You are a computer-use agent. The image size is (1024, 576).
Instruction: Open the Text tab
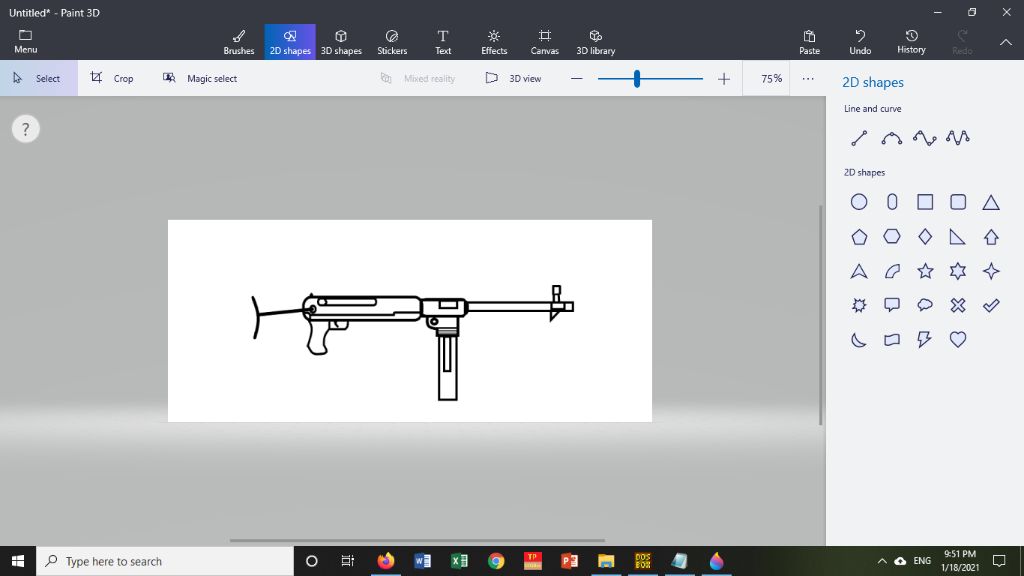(x=443, y=42)
